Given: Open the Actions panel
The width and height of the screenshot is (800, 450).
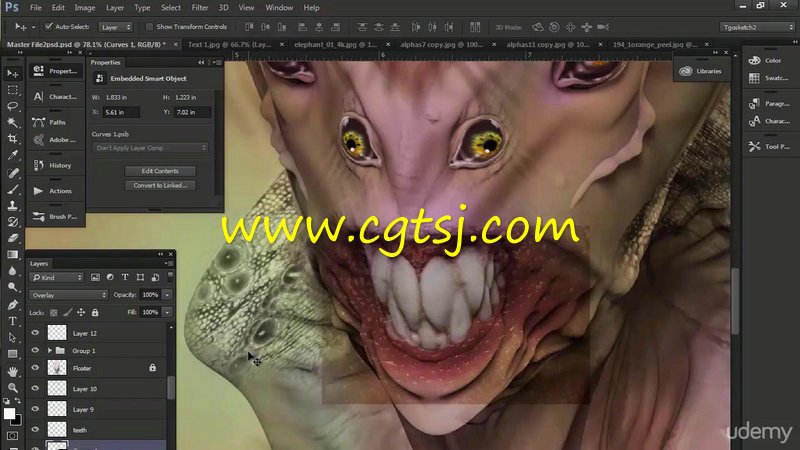Looking at the screenshot, I should point(55,191).
